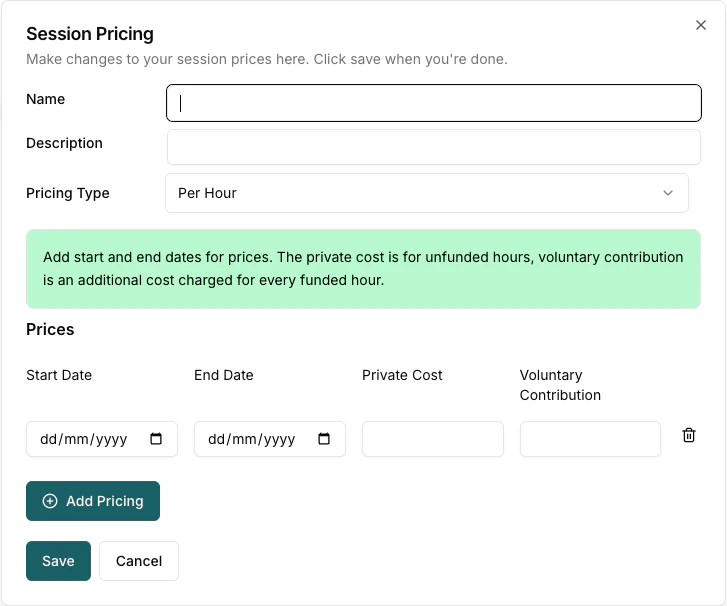The height and width of the screenshot is (606, 727).
Task: Cancel editing session pricing
Action: click(x=139, y=561)
